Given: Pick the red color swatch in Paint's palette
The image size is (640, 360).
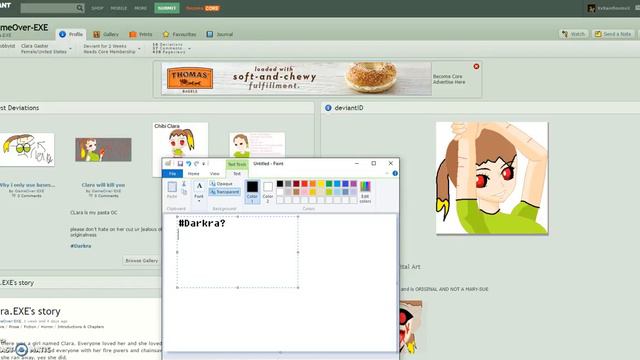Looking at the screenshot, I should (x=304, y=184).
